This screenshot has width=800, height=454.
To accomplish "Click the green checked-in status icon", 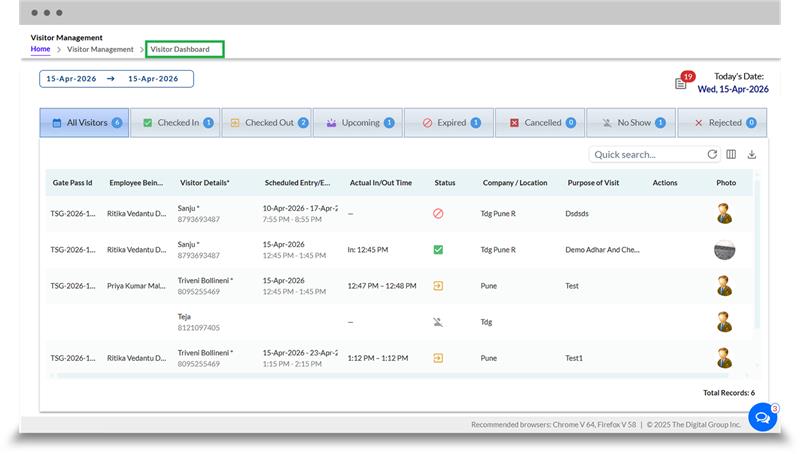I will tap(438, 249).
